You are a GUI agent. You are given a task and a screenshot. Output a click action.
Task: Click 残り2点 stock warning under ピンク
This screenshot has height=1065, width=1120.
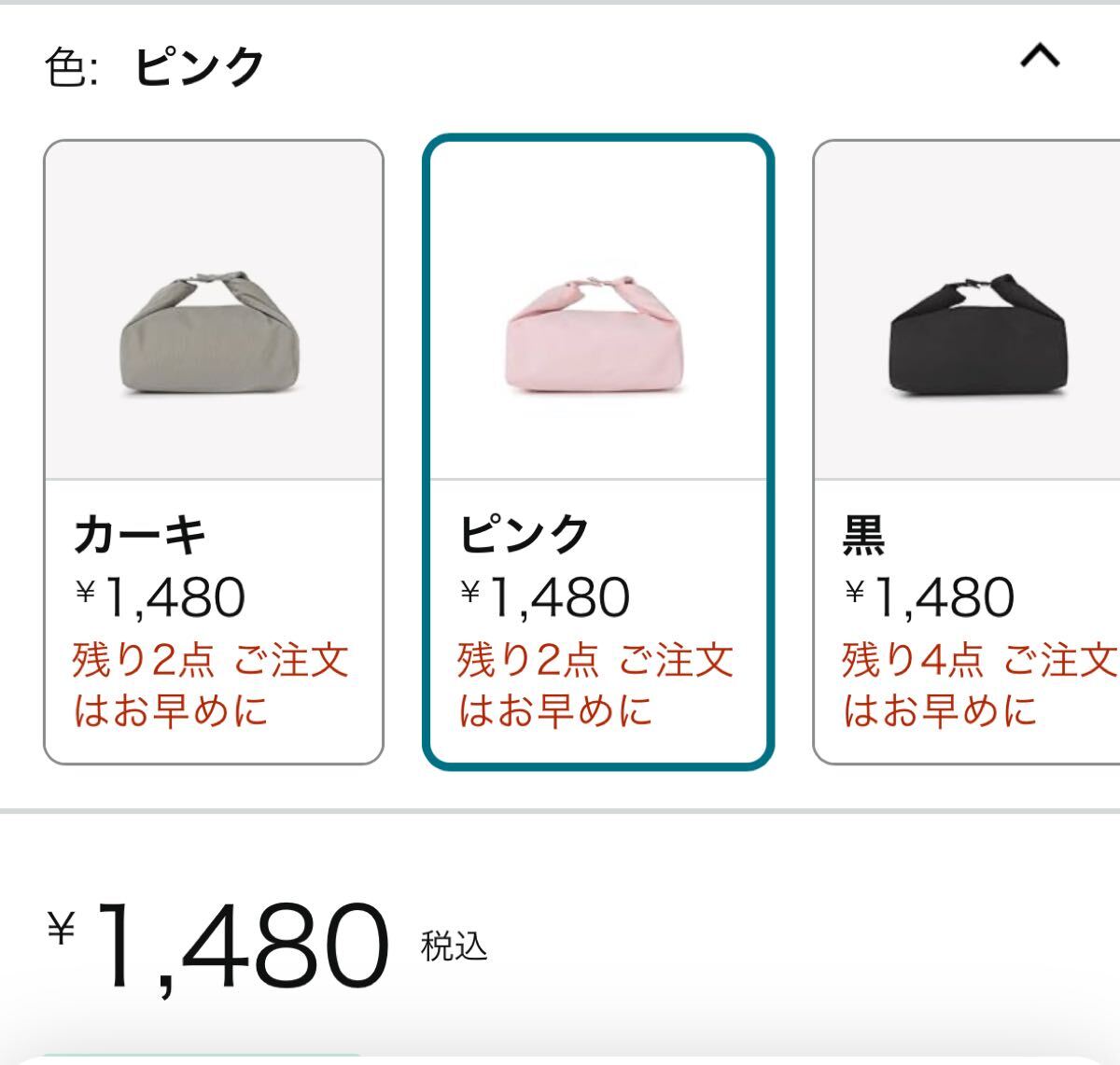coord(528,660)
